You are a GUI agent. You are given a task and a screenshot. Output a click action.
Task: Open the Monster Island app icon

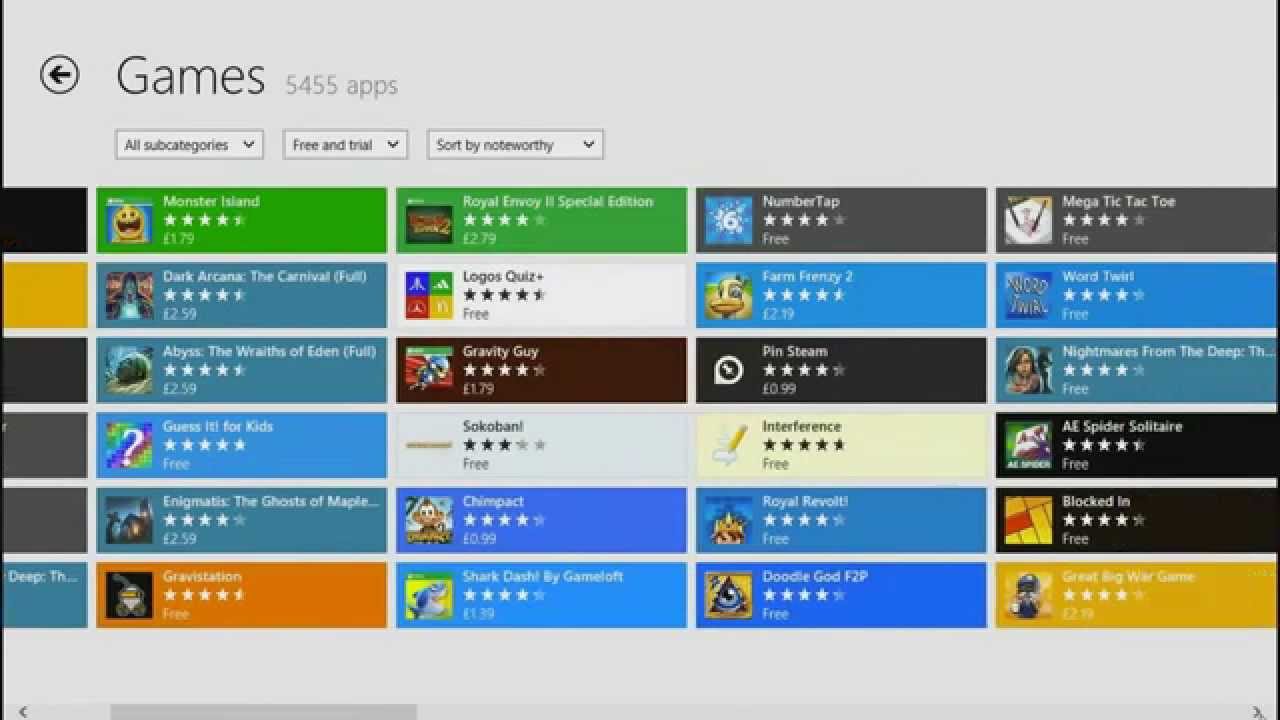(x=130, y=220)
